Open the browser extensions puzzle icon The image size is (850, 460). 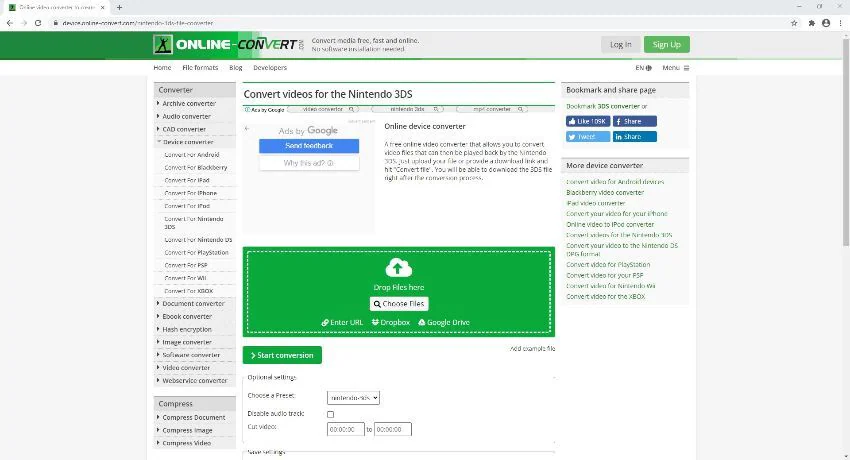coord(812,23)
